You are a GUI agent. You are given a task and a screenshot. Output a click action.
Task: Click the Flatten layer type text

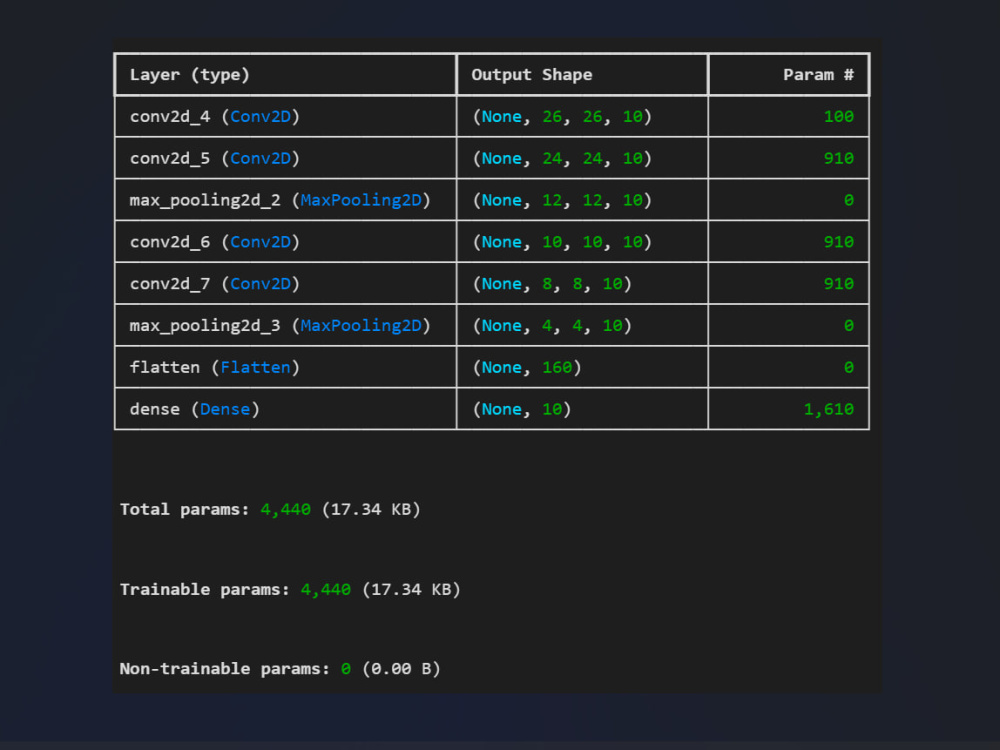pos(255,367)
